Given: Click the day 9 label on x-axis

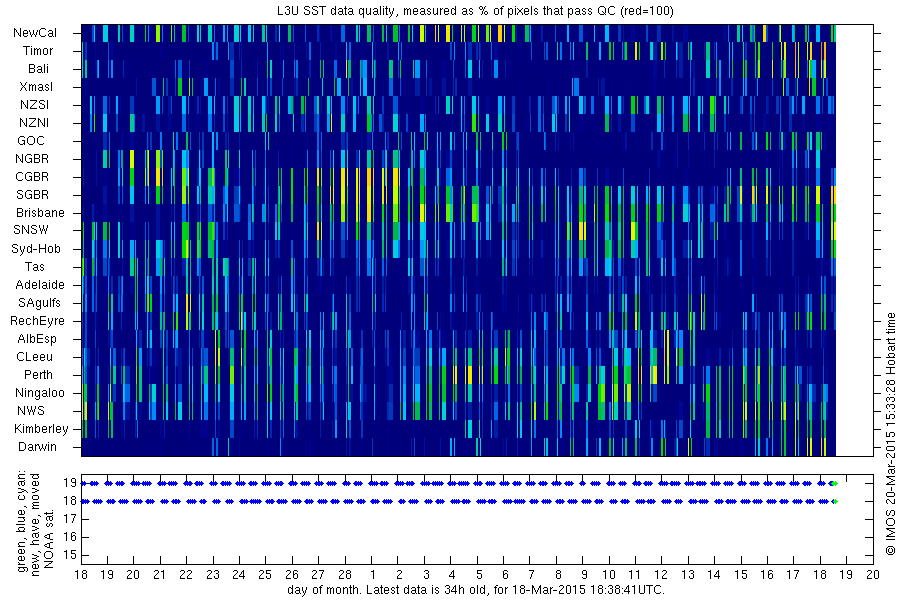Looking at the screenshot, I should (584, 574).
